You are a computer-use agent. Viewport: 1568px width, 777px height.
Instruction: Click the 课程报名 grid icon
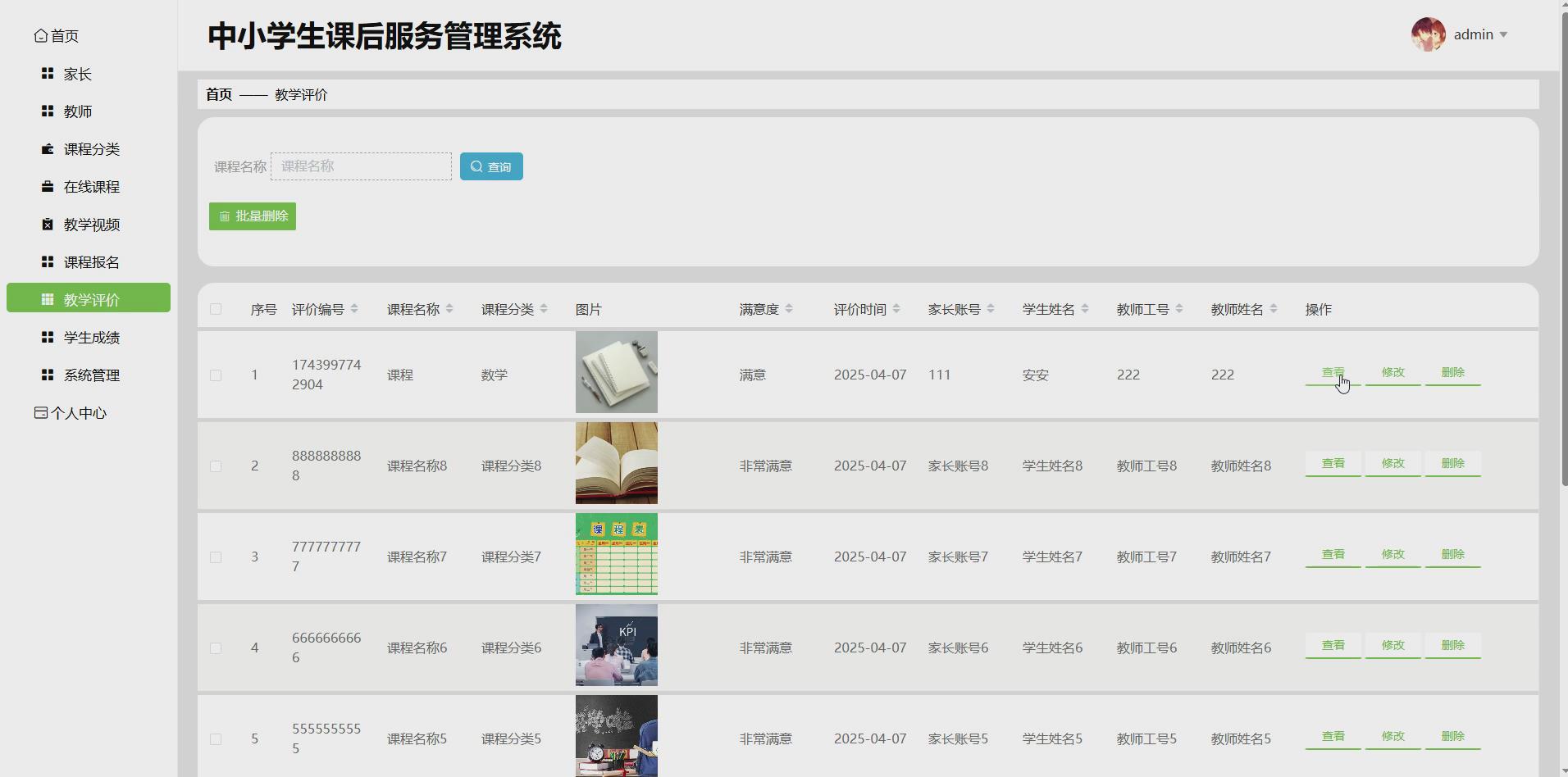[46, 261]
